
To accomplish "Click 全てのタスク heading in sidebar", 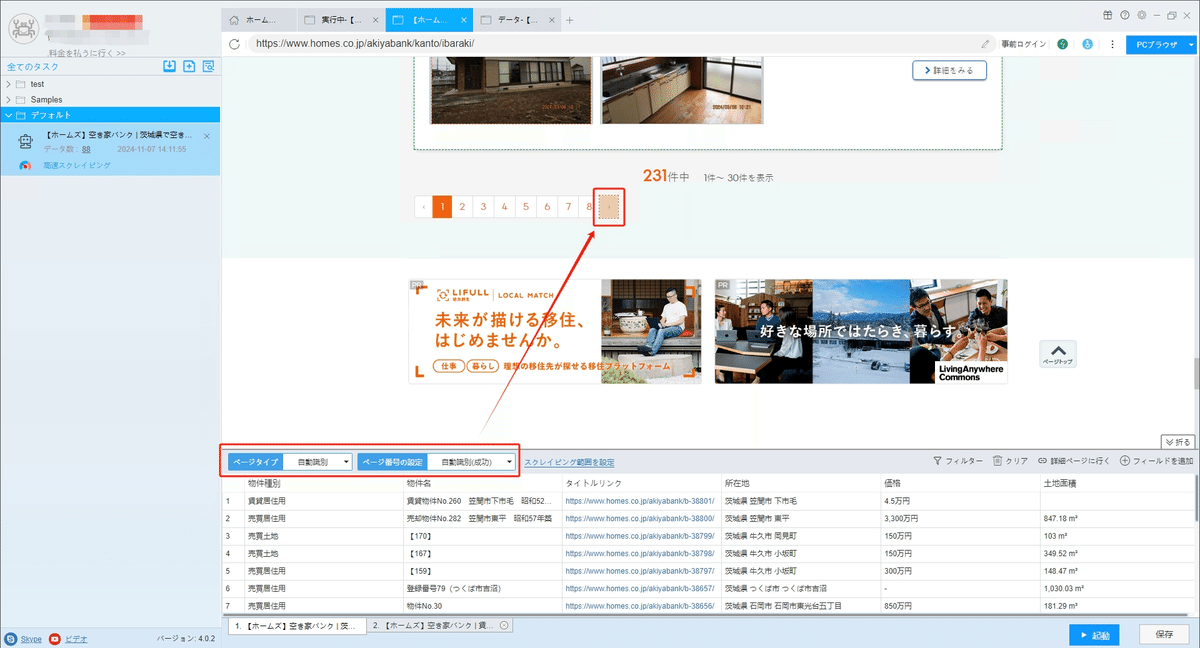I will coord(31,66).
